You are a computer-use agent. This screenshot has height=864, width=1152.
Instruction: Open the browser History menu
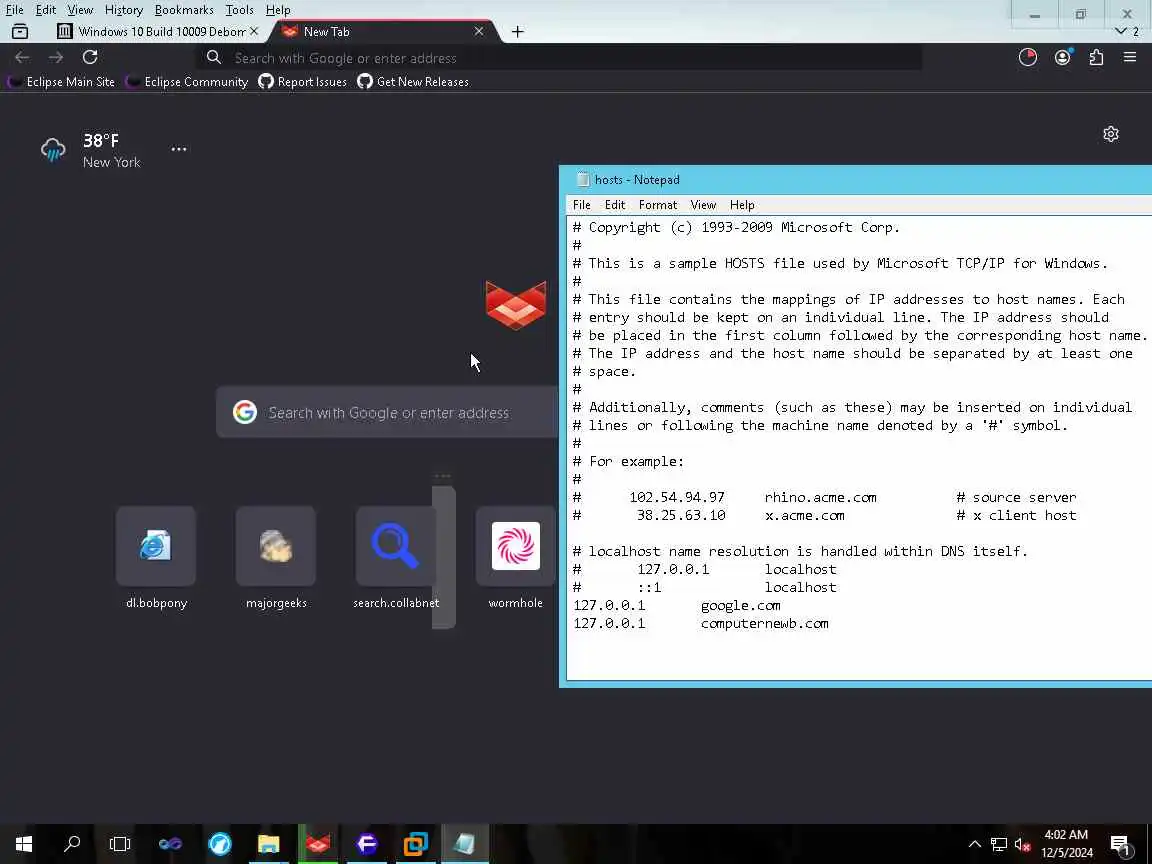click(123, 10)
